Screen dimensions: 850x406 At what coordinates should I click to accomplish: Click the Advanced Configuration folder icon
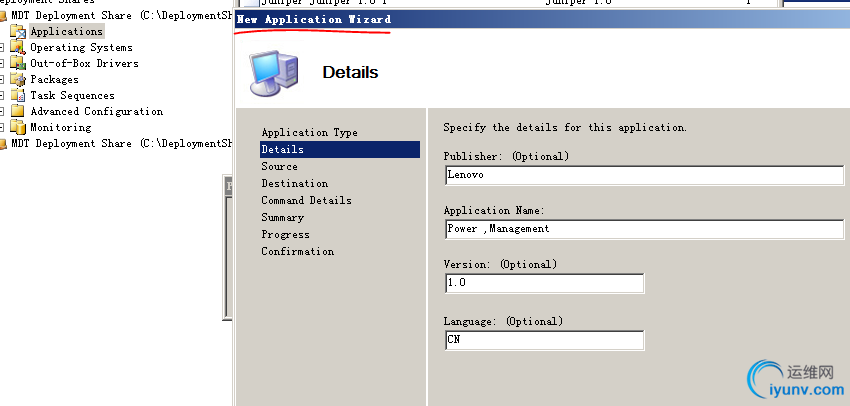18,111
